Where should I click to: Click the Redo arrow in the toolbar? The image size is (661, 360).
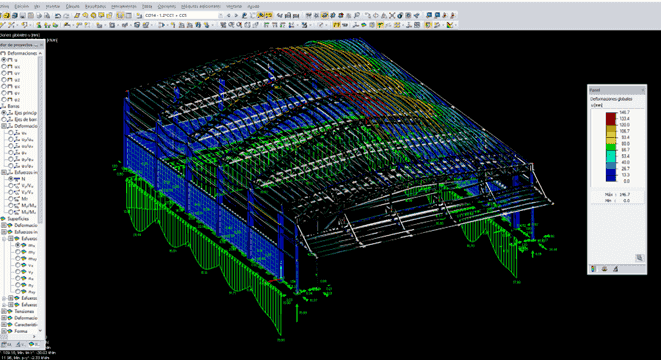(66, 16)
